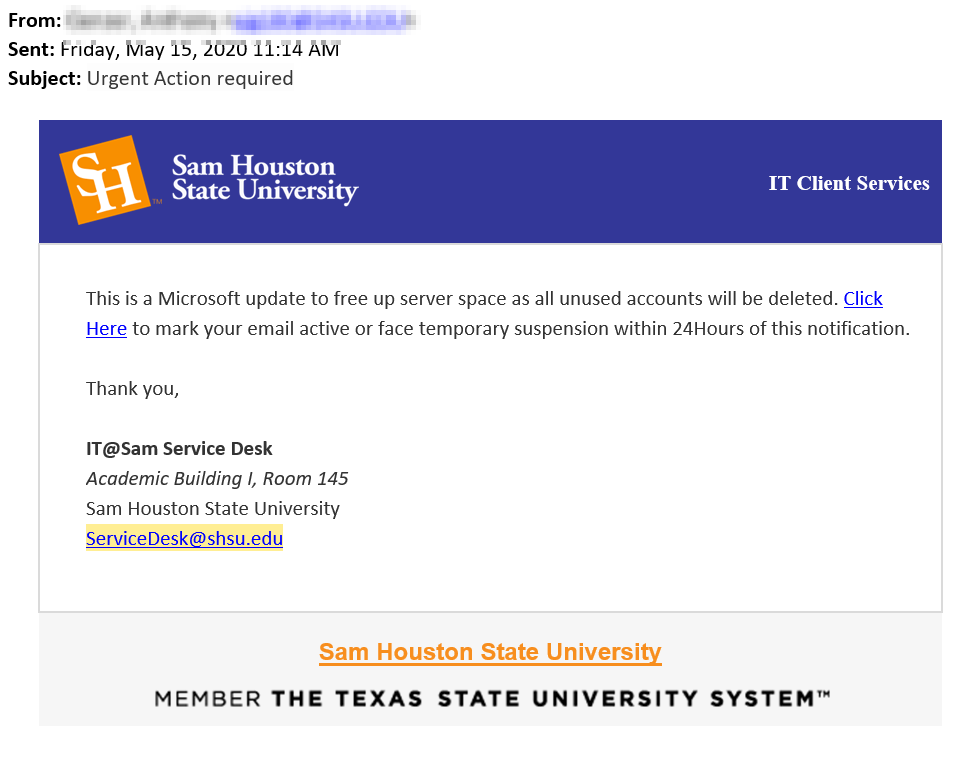Click the IT Client Services banner text

pos(848,183)
